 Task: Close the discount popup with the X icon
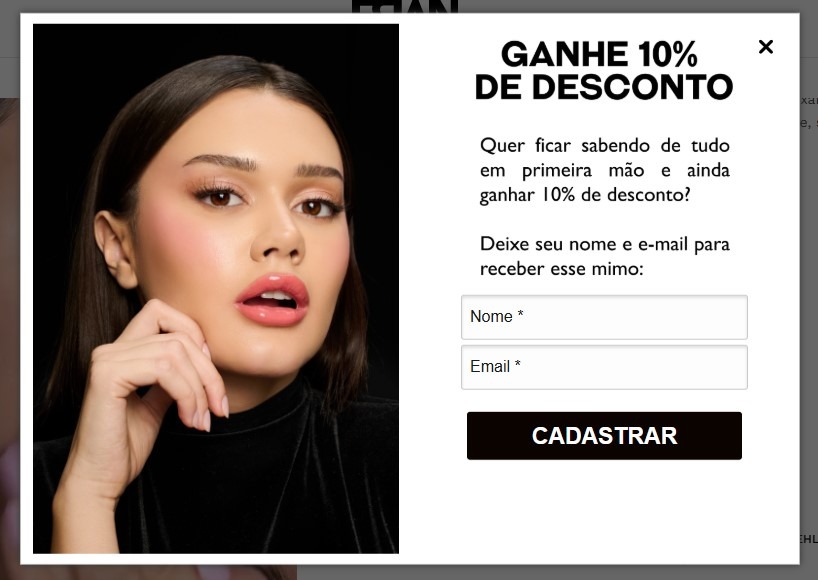765,47
